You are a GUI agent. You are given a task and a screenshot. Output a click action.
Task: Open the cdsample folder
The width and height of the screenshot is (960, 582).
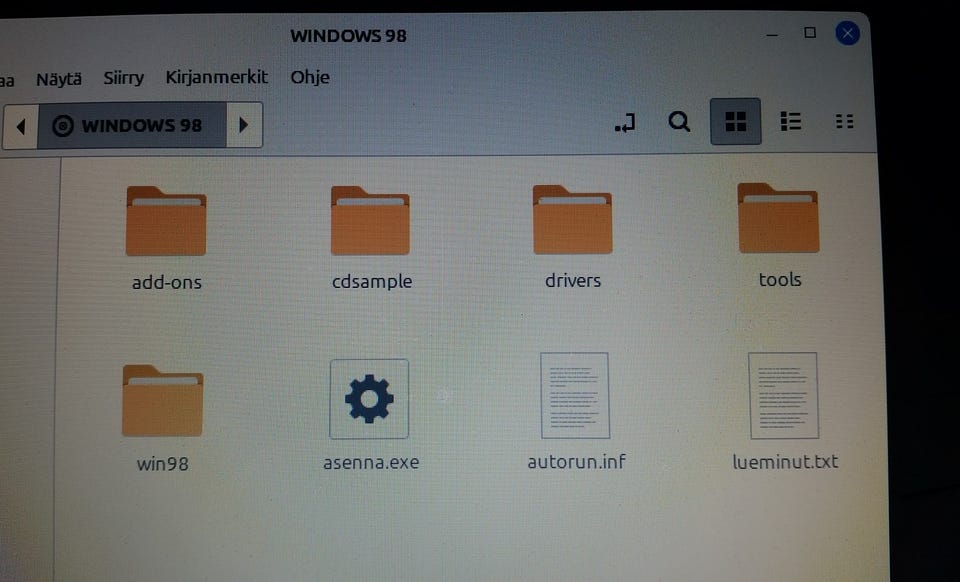370,220
